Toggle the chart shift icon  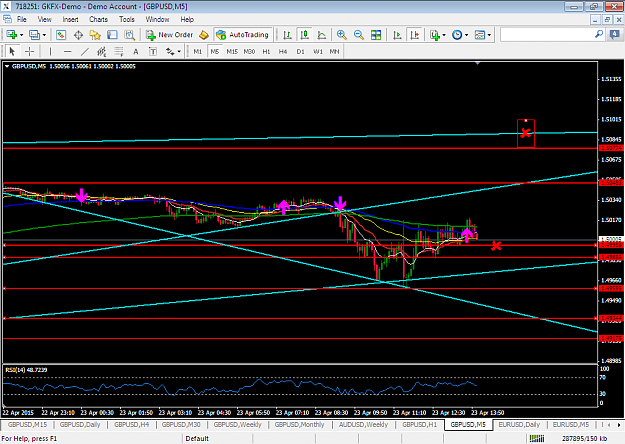click(415, 35)
